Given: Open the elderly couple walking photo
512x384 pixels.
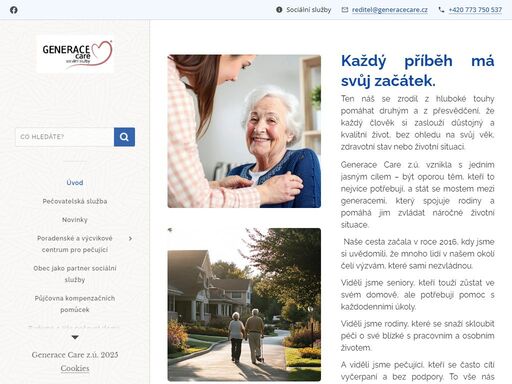Looking at the screenshot, I should coord(244,305).
